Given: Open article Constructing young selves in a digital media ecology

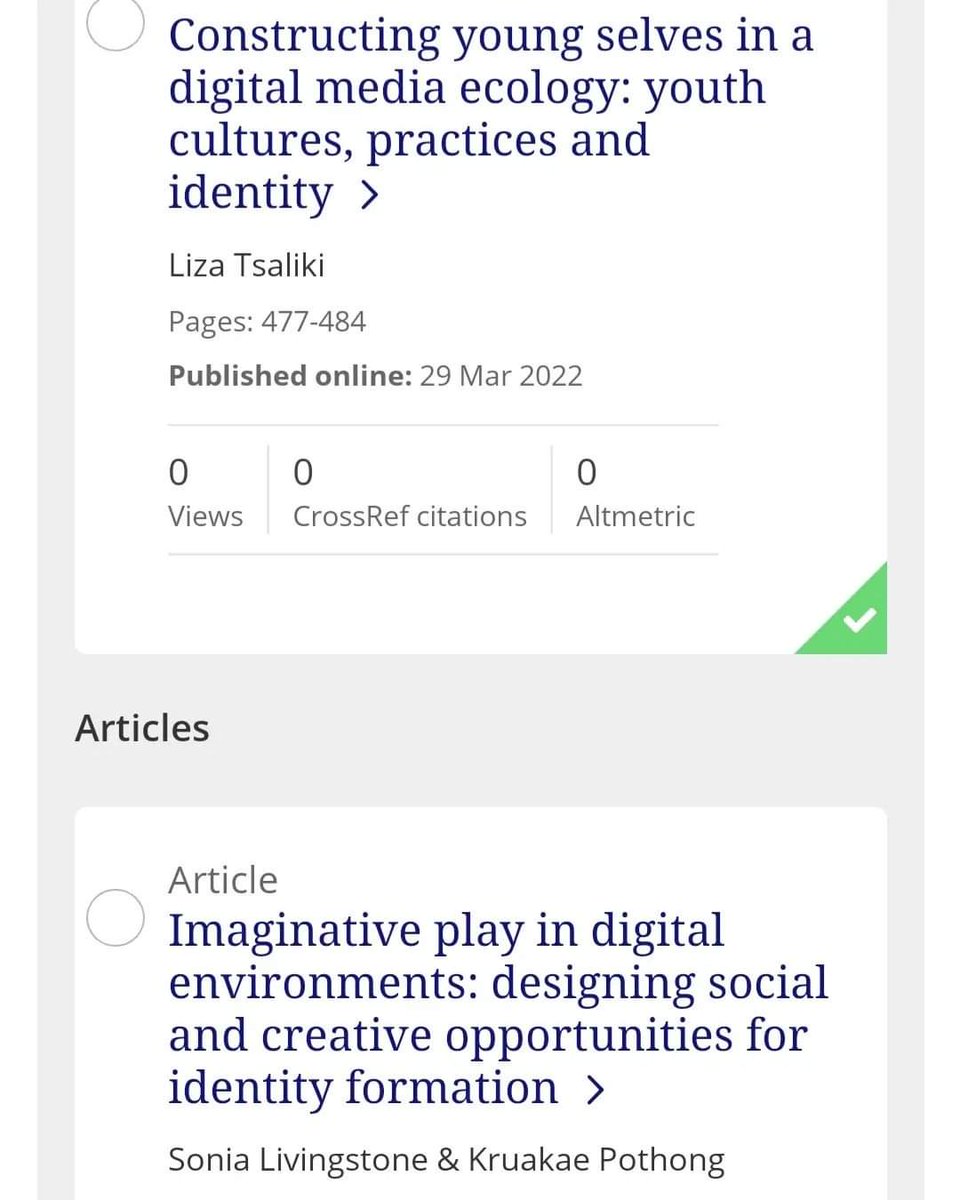Looking at the screenshot, I should [491, 113].
